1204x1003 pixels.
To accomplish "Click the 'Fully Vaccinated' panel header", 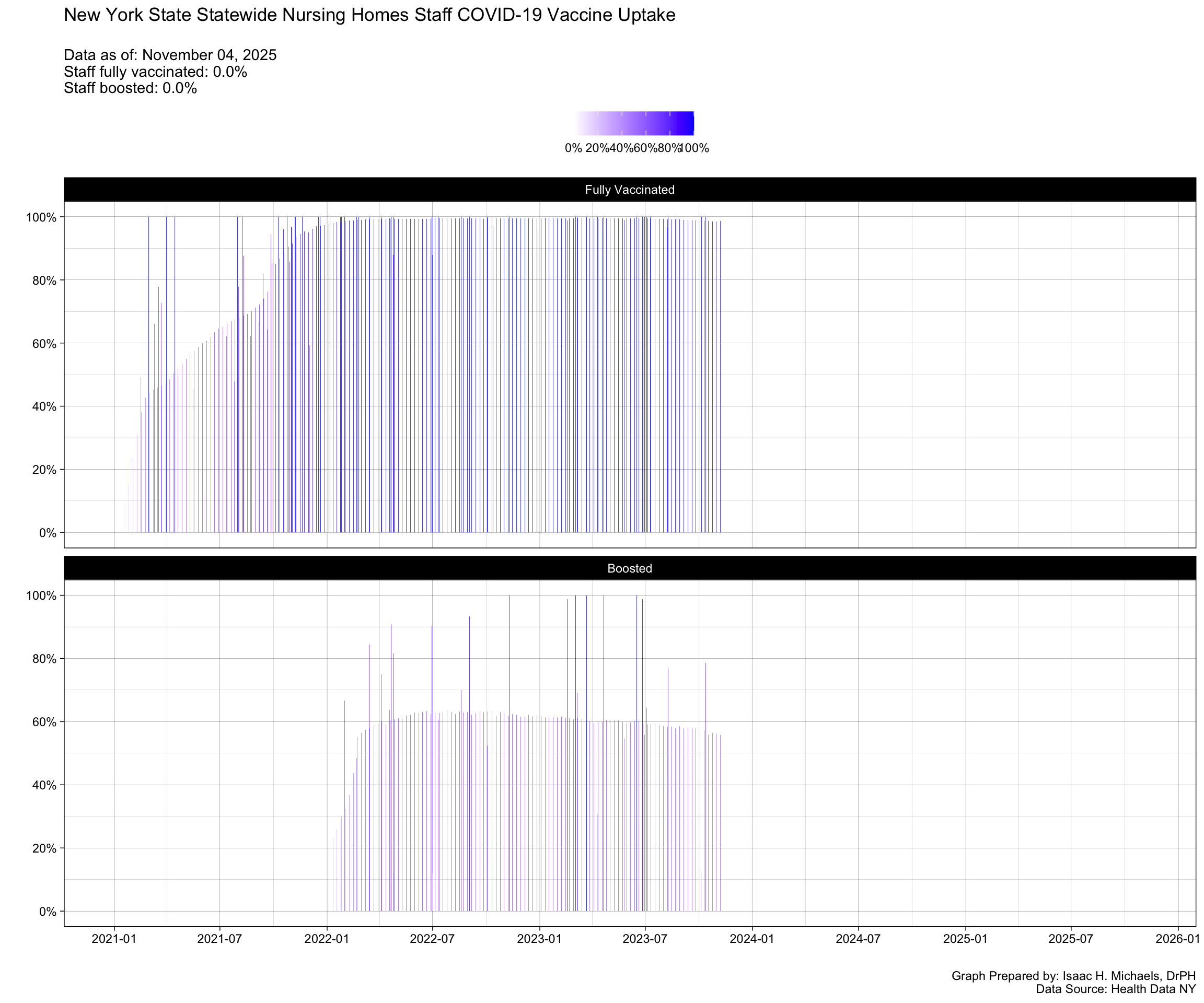I will pyautogui.click(x=630, y=190).
